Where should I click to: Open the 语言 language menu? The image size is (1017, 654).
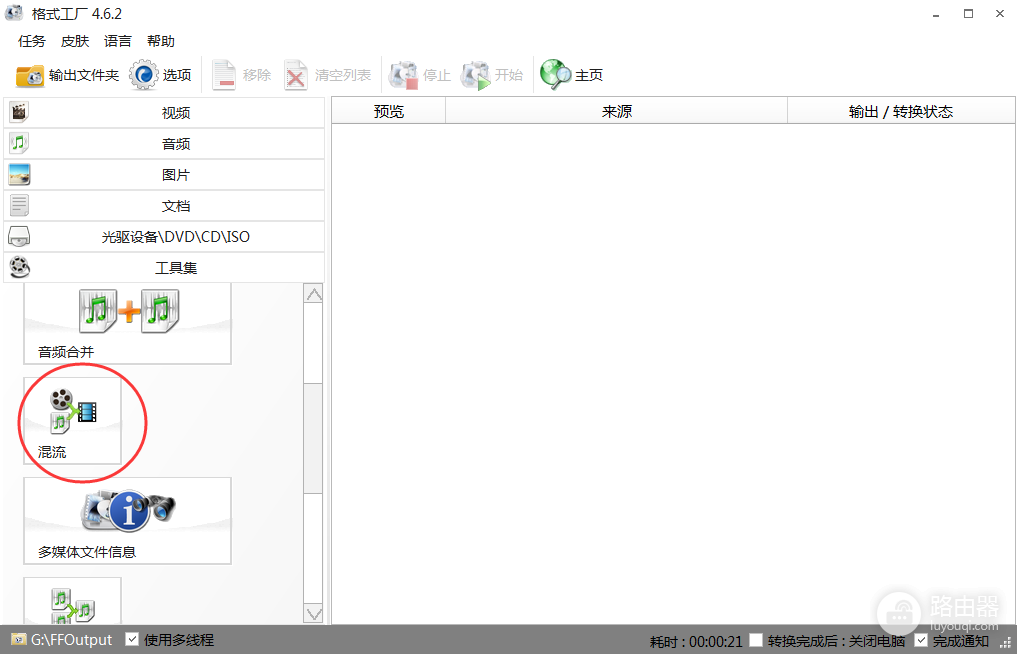(x=117, y=42)
